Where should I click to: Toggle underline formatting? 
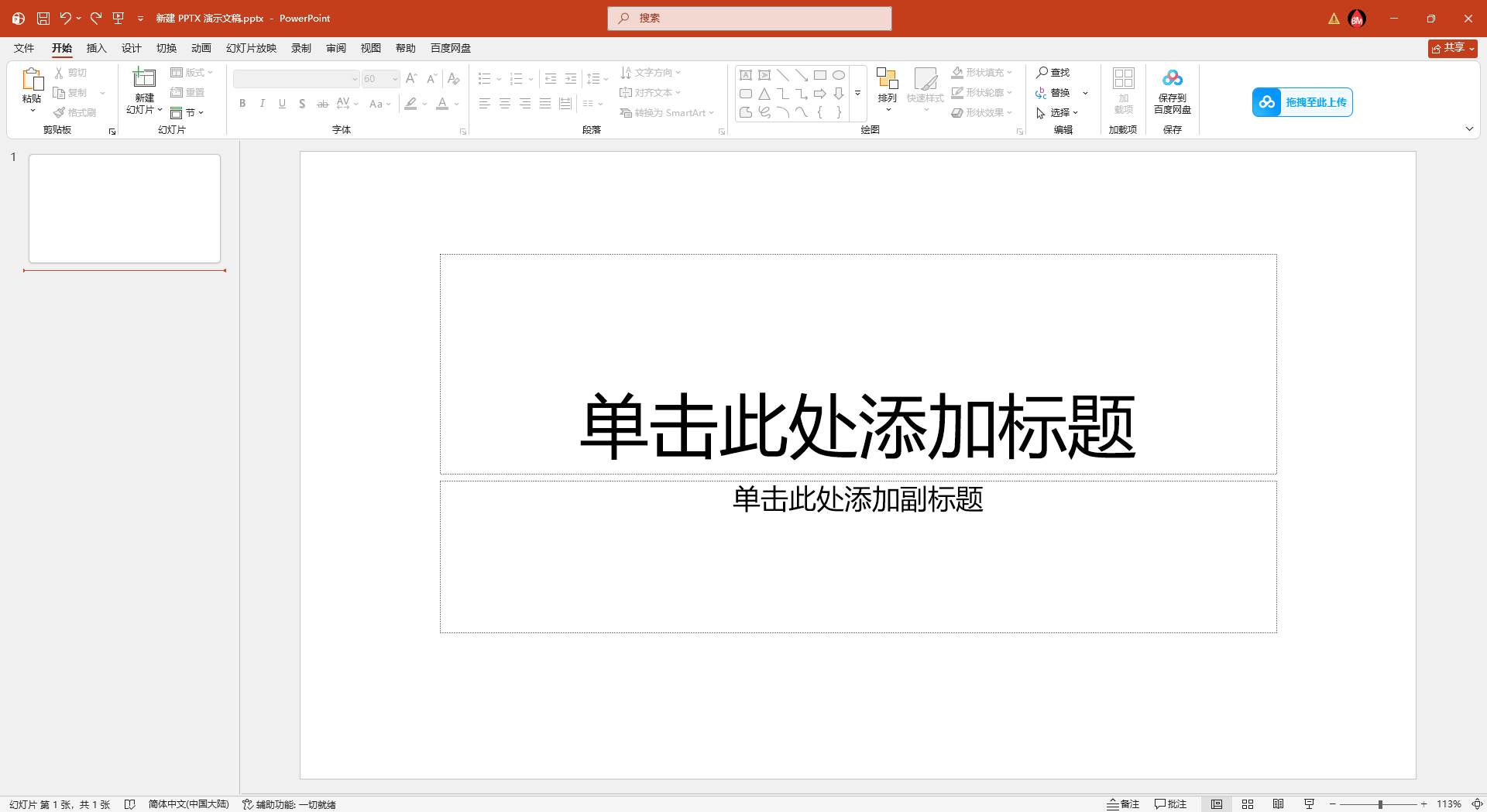click(x=282, y=103)
